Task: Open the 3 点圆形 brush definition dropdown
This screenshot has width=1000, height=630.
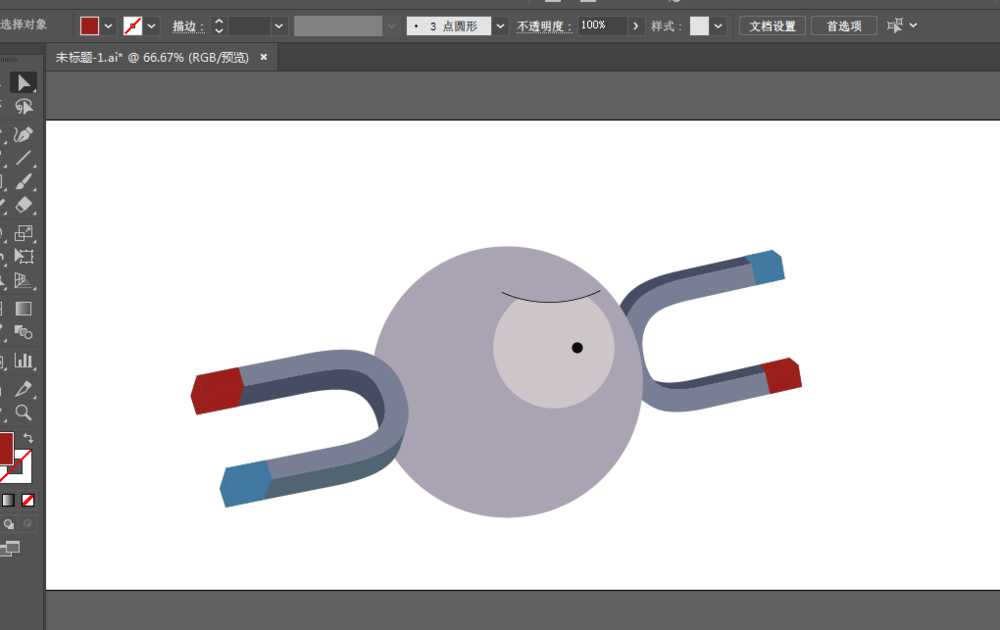Action: (498, 25)
